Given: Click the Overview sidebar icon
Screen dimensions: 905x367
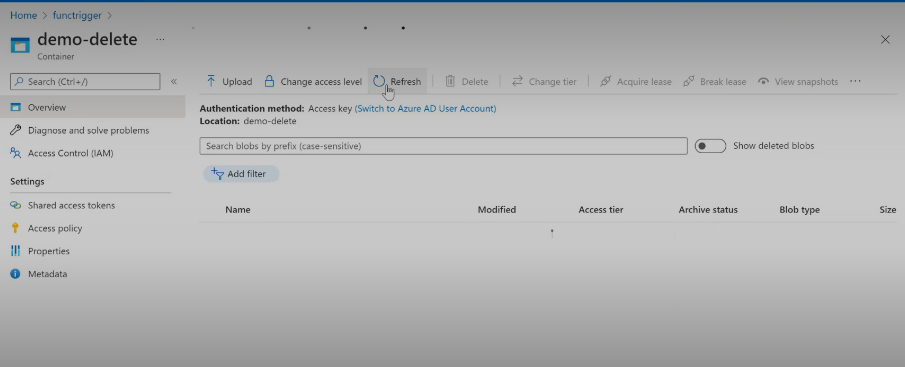Looking at the screenshot, I should pos(16,107).
